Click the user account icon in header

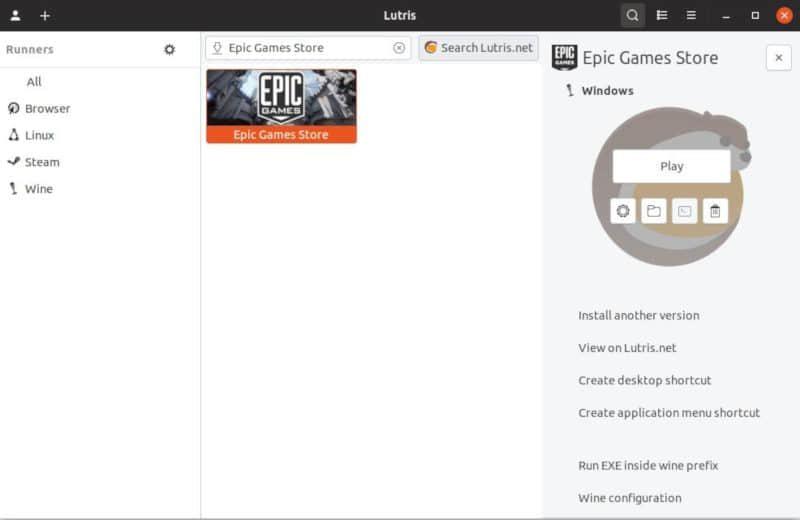[15, 15]
